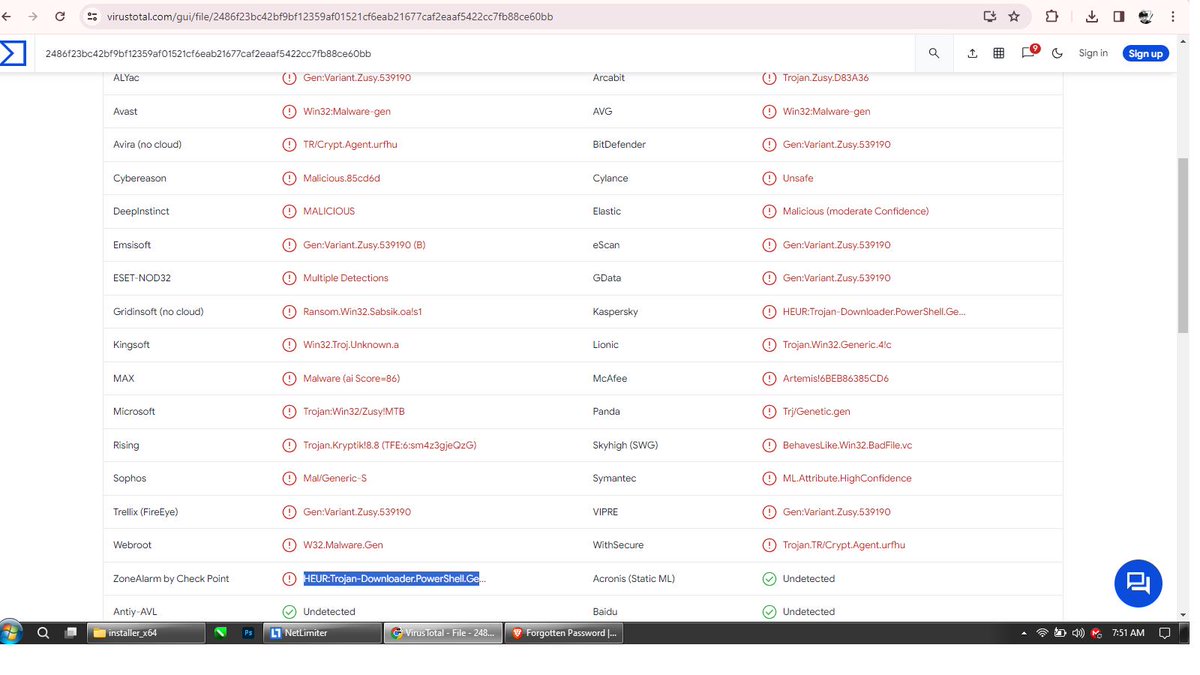Viewport: 1200px width, 675px height.
Task: Click the Wi-Fi tray icon
Action: click(1042, 633)
